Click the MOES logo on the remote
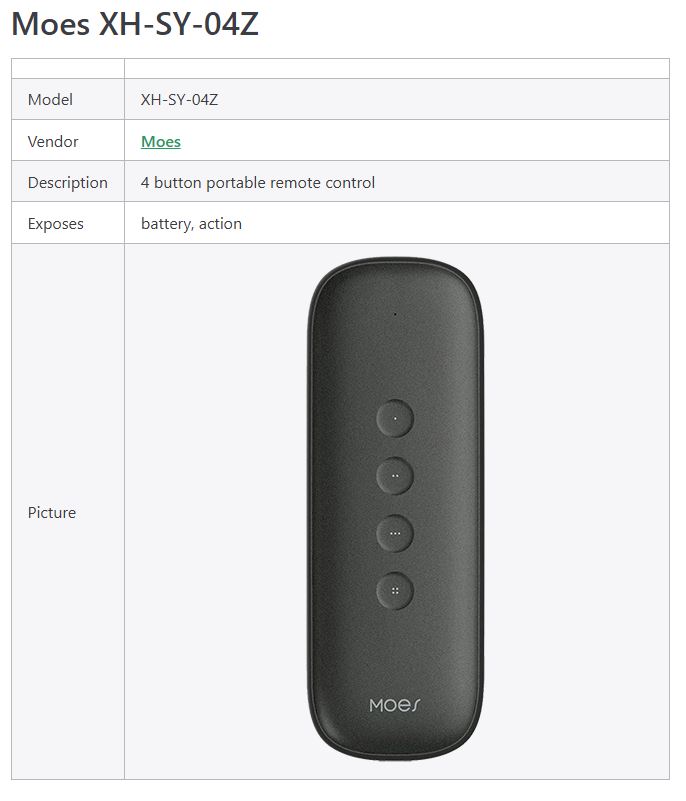The image size is (686, 801). pos(395,705)
